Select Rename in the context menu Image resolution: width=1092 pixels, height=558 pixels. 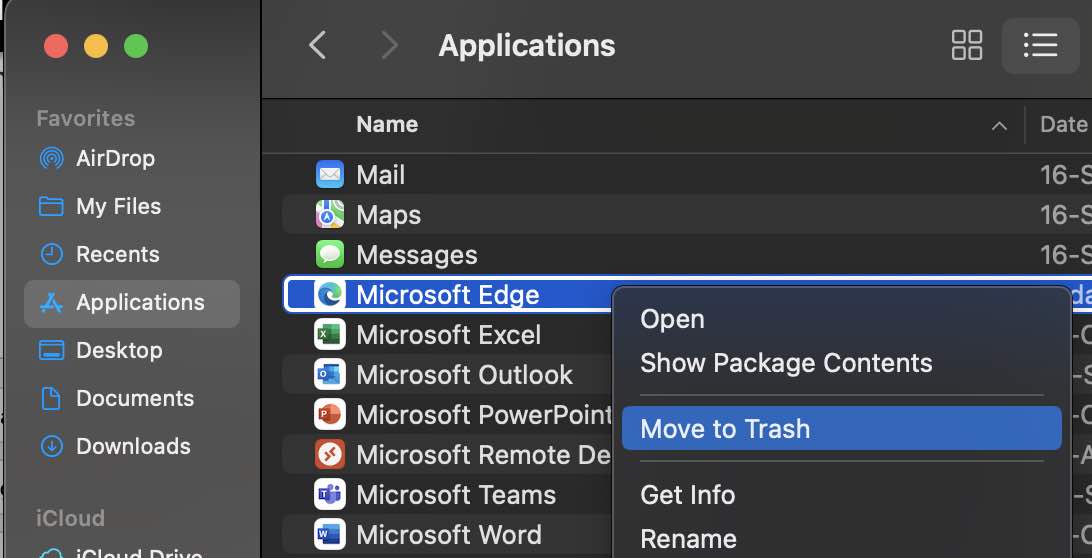(688, 539)
